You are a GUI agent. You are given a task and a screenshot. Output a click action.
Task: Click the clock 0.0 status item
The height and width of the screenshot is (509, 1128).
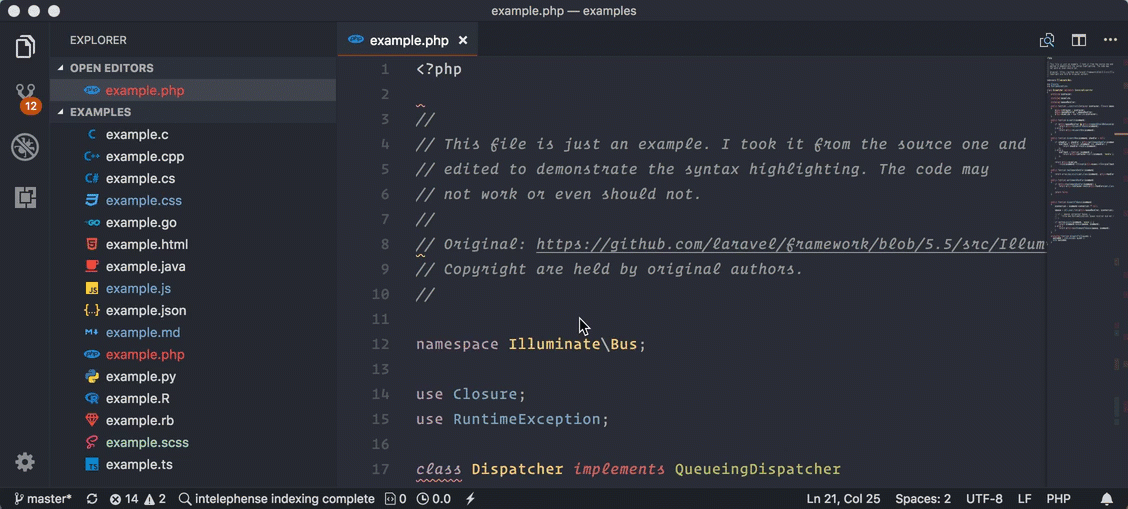pyautogui.click(x=434, y=499)
